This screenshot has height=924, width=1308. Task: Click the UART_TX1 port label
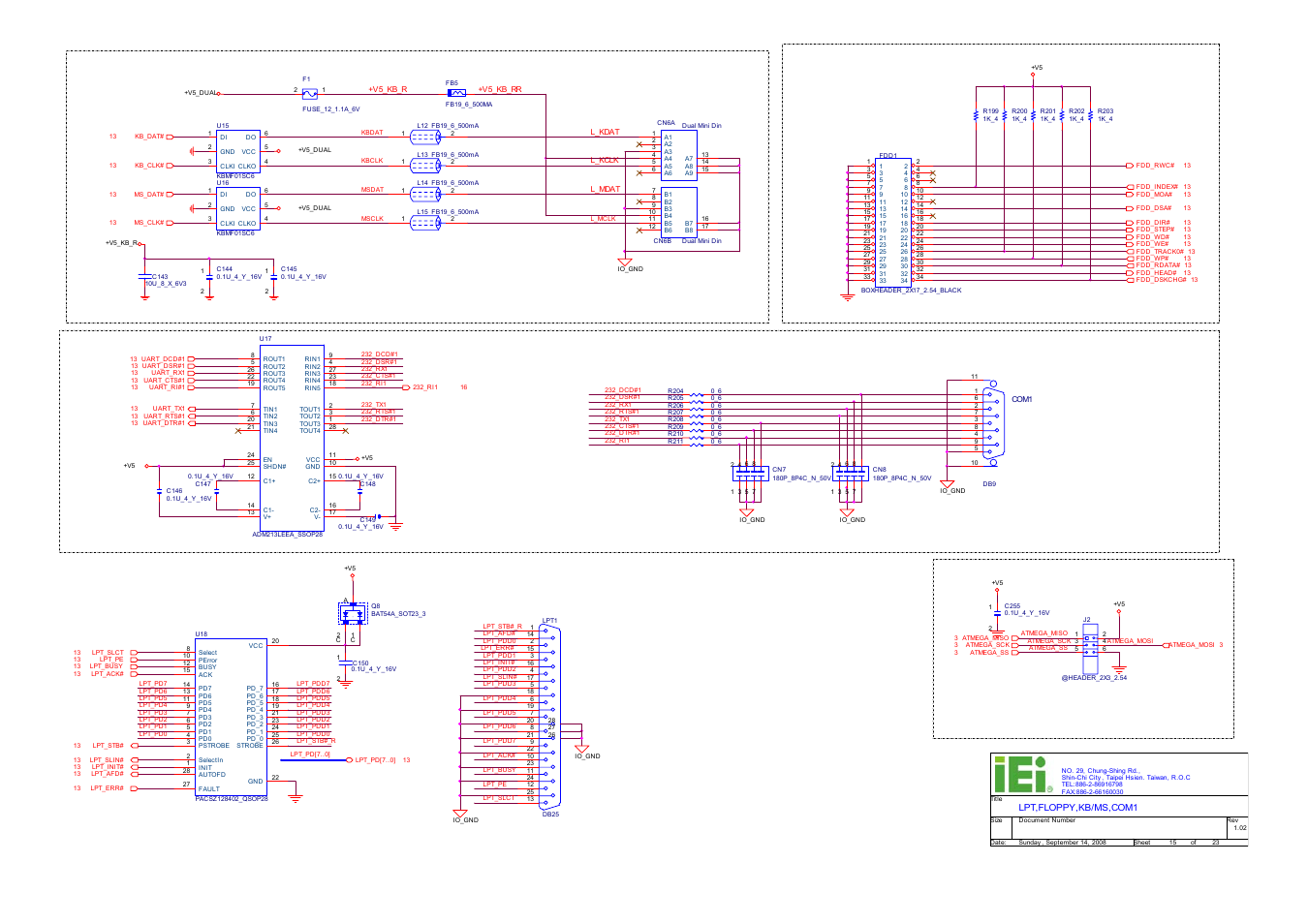[x=169, y=409]
